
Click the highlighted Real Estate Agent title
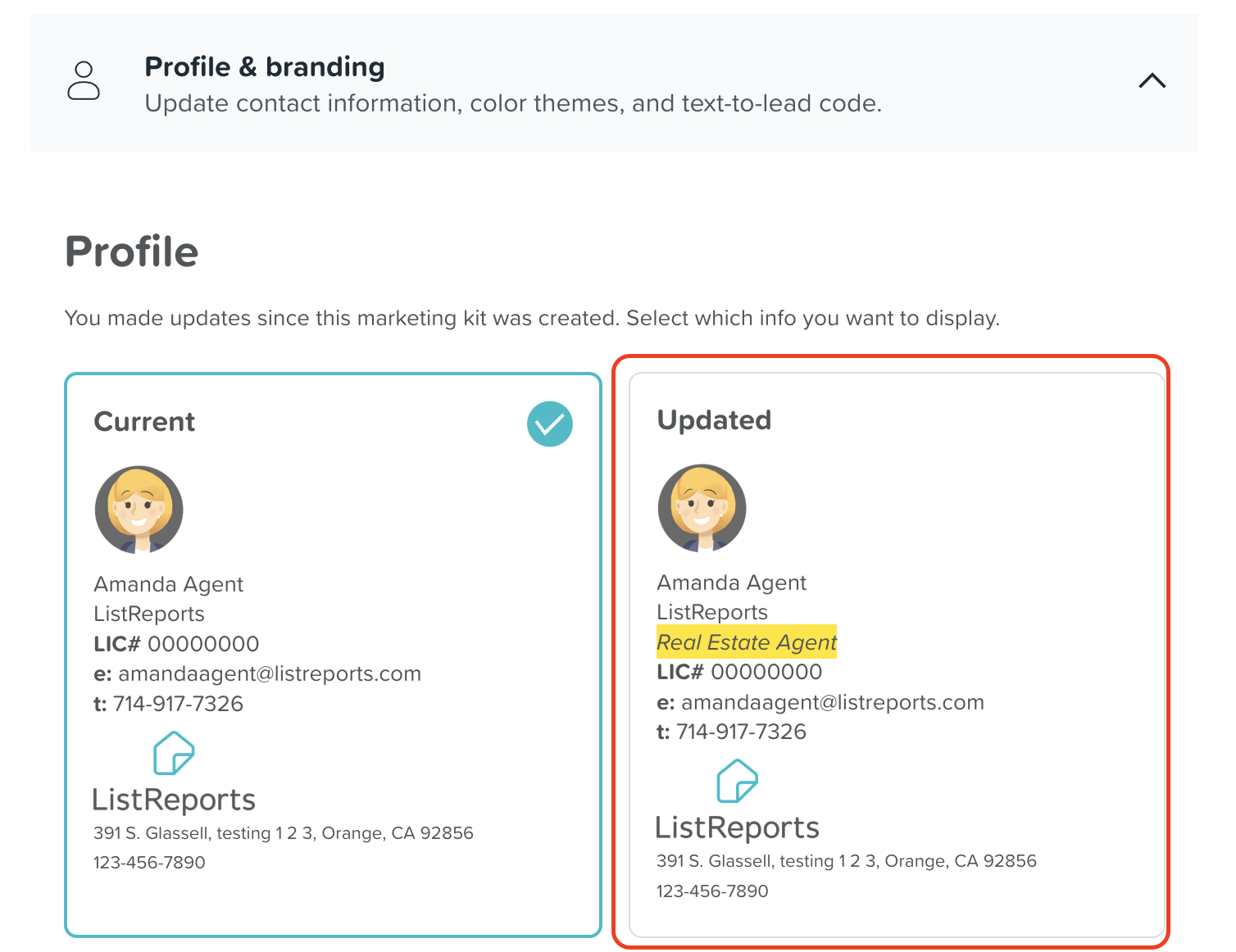[x=747, y=642]
